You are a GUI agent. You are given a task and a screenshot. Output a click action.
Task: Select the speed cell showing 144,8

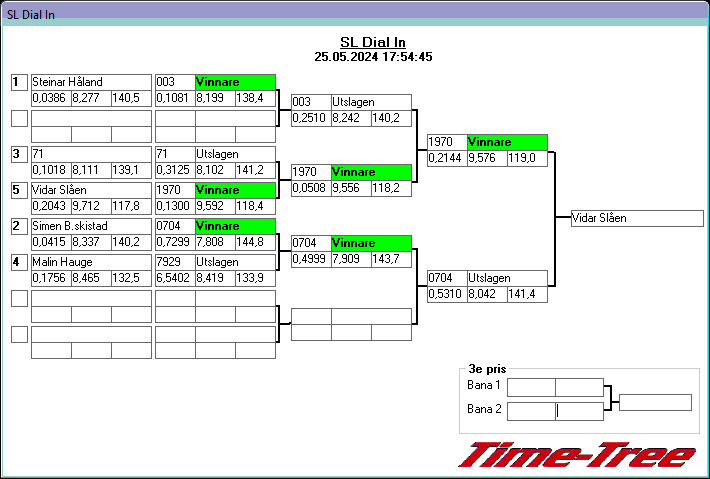pyautogui.click(x=255, y=242)
